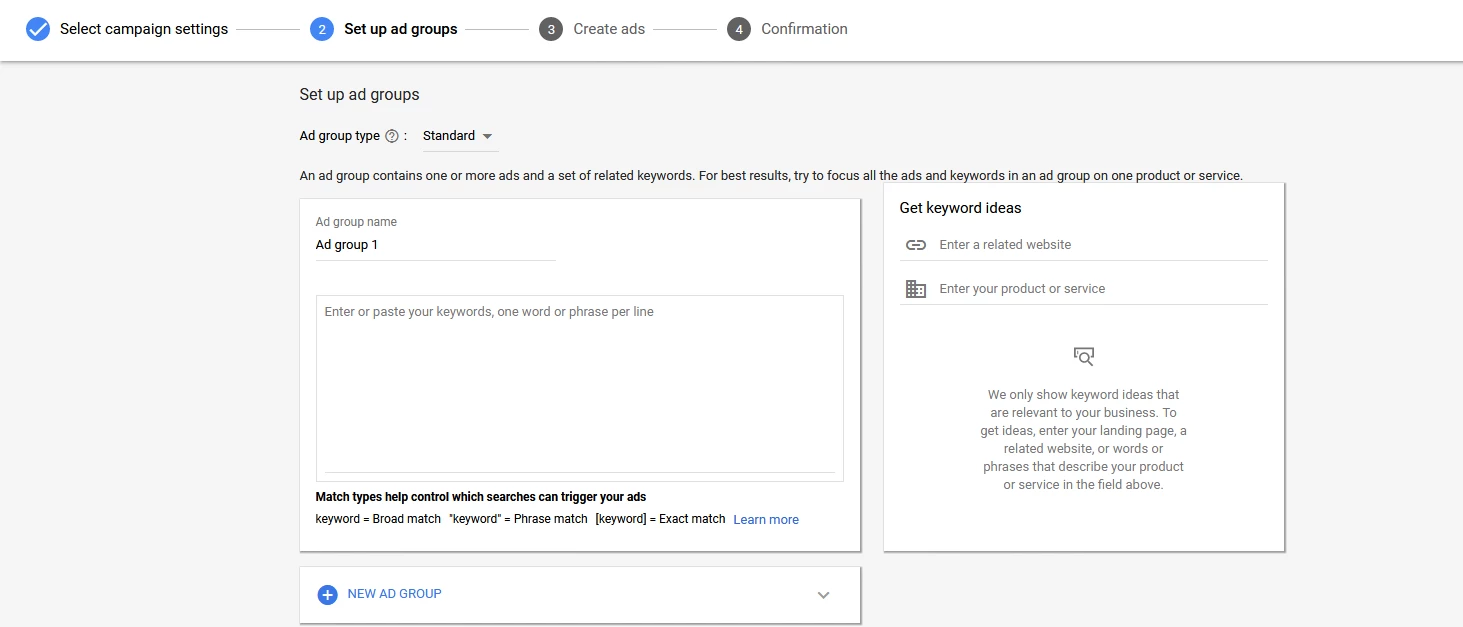Viewport: 1463px width, 627px height.
Task: Click the "keyword" = Phrase match text
Action: [518, 519]
